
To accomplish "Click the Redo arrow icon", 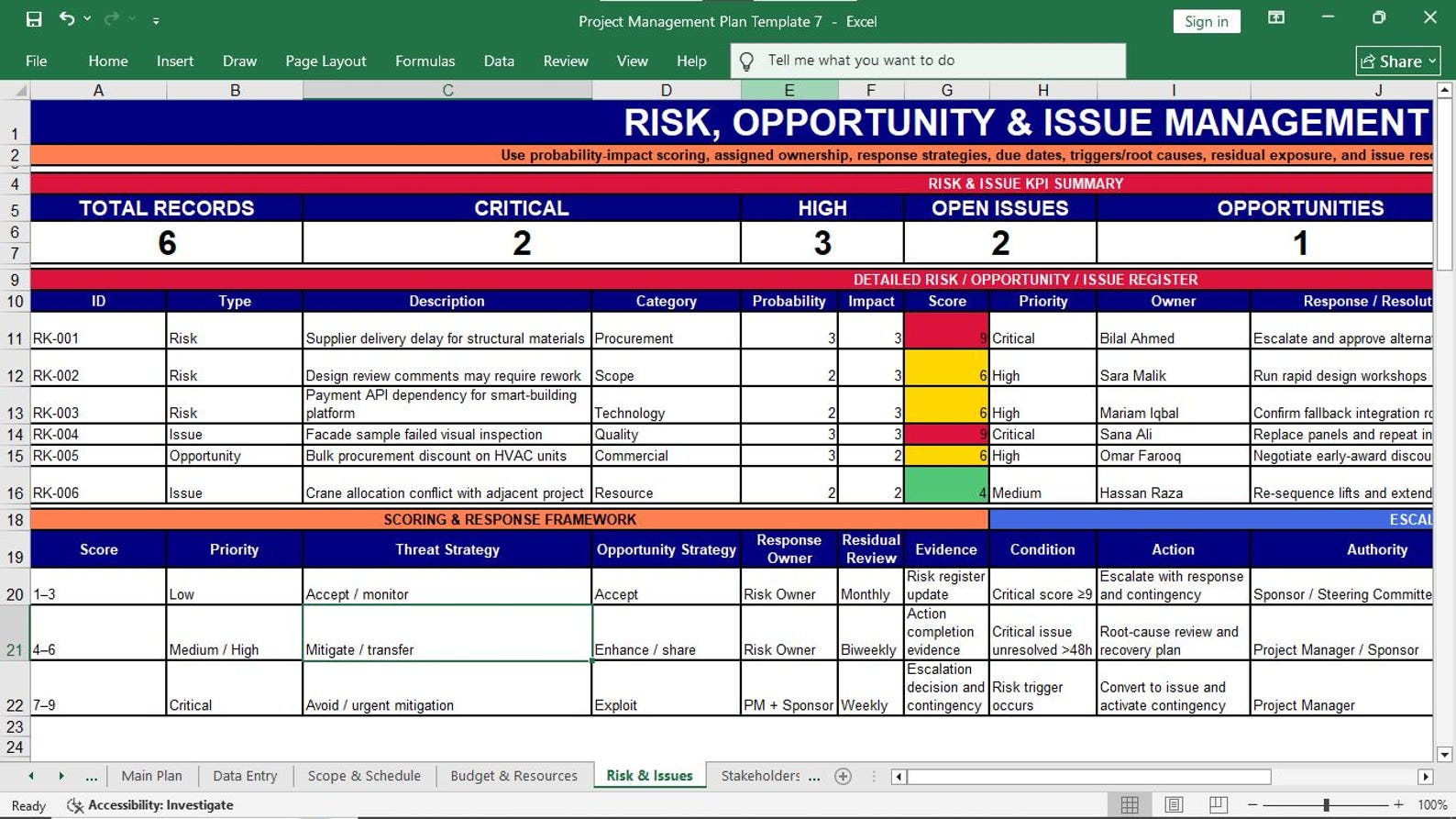I will 112,19.
